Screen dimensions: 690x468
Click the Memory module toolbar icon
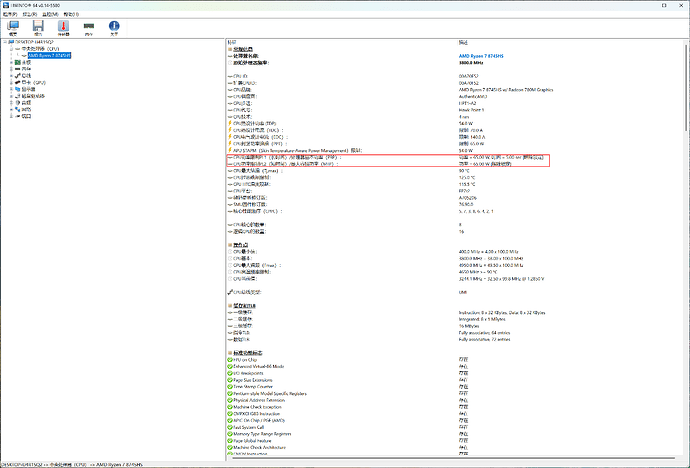89,30
